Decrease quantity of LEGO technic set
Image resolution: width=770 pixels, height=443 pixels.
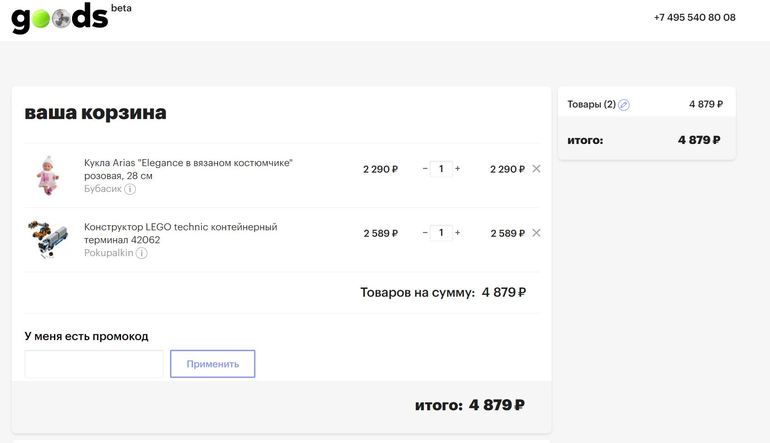click(x=425, y=233)
